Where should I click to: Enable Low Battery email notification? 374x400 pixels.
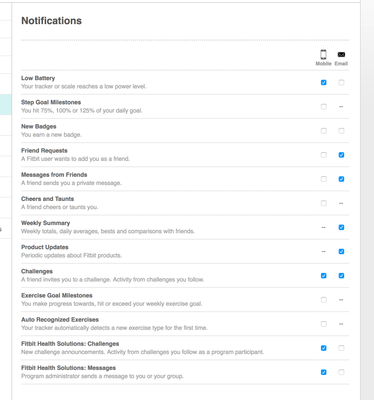tap(341, 82)
